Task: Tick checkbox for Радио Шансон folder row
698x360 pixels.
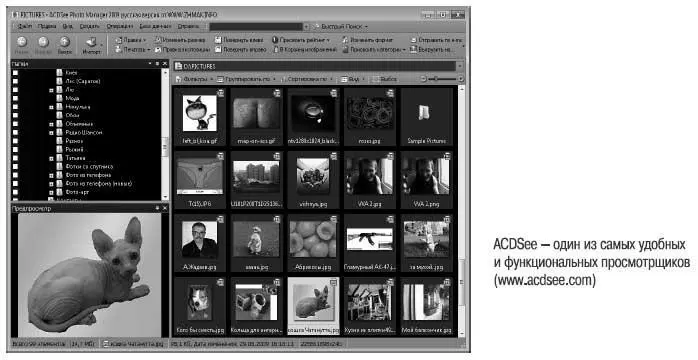Action: pyautogui.click(x=15, y=132)
